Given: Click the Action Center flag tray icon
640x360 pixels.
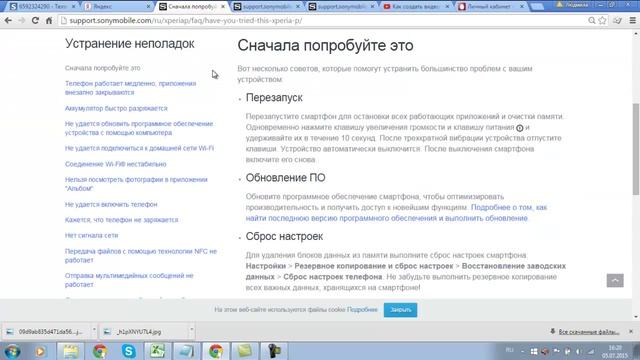Looking at the screenshot, I should point(556,351).
